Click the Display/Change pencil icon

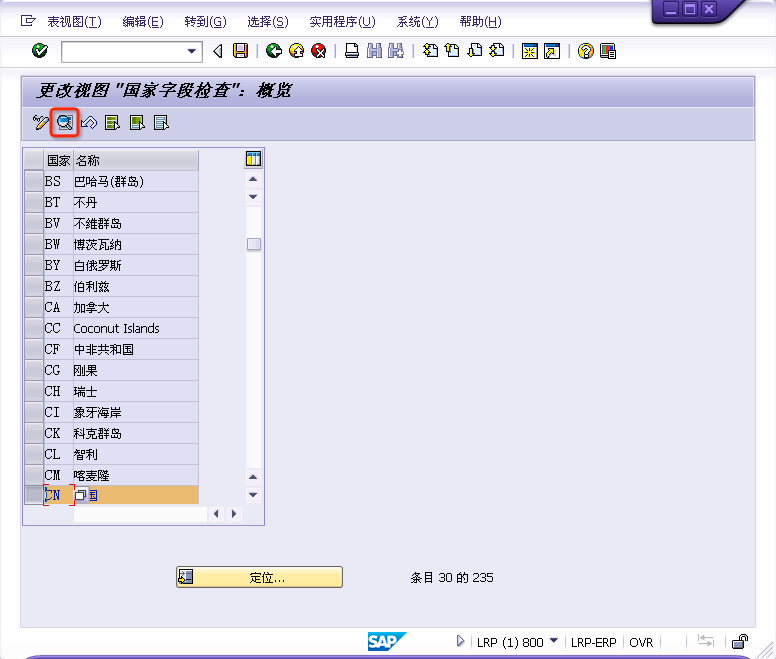click(40, 122)
